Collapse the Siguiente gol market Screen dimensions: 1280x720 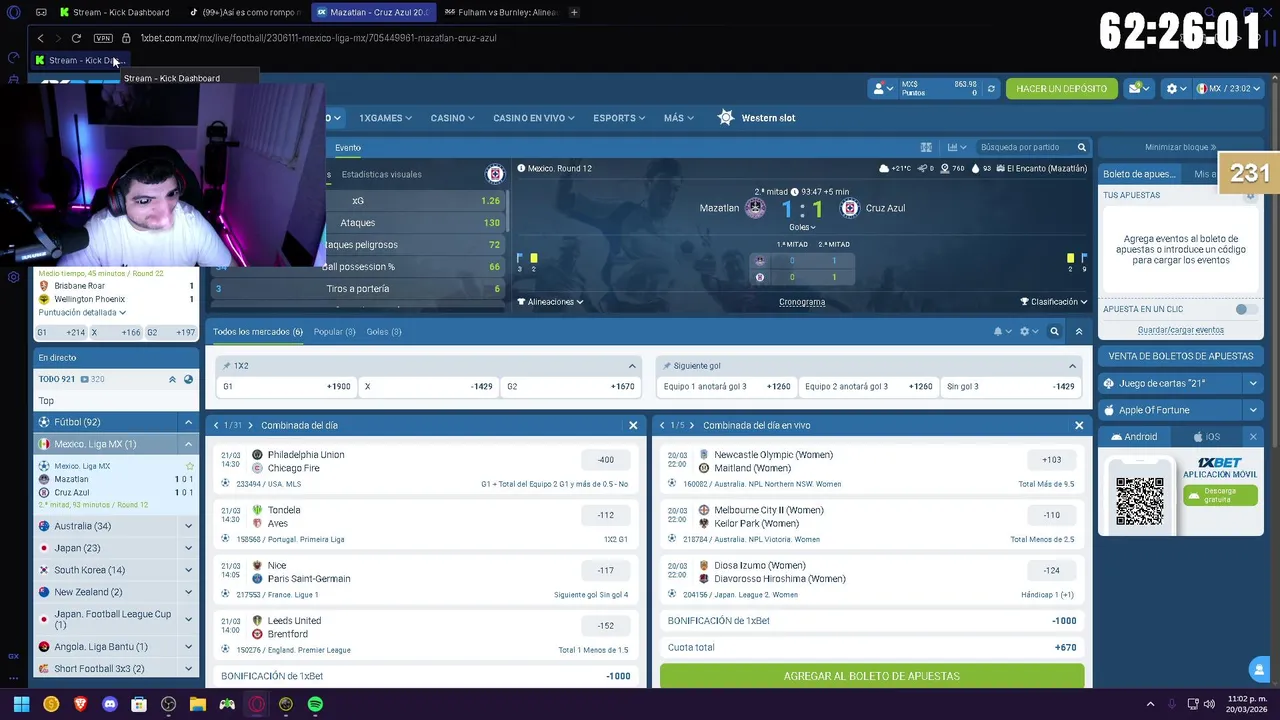[x=1072, y=366]
